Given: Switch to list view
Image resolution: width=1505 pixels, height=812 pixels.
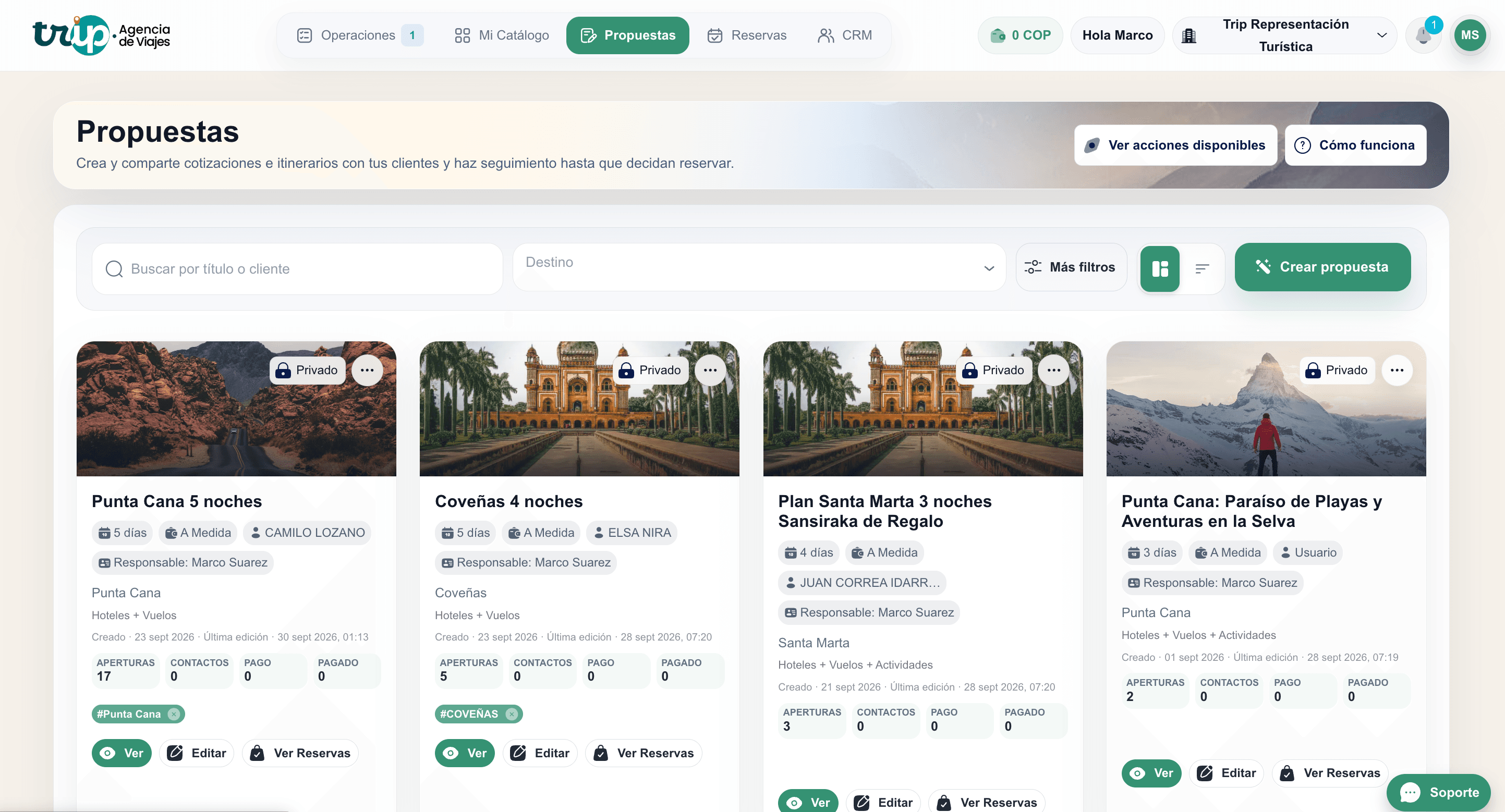Looking at the screenshot, I should [1202, 268].
